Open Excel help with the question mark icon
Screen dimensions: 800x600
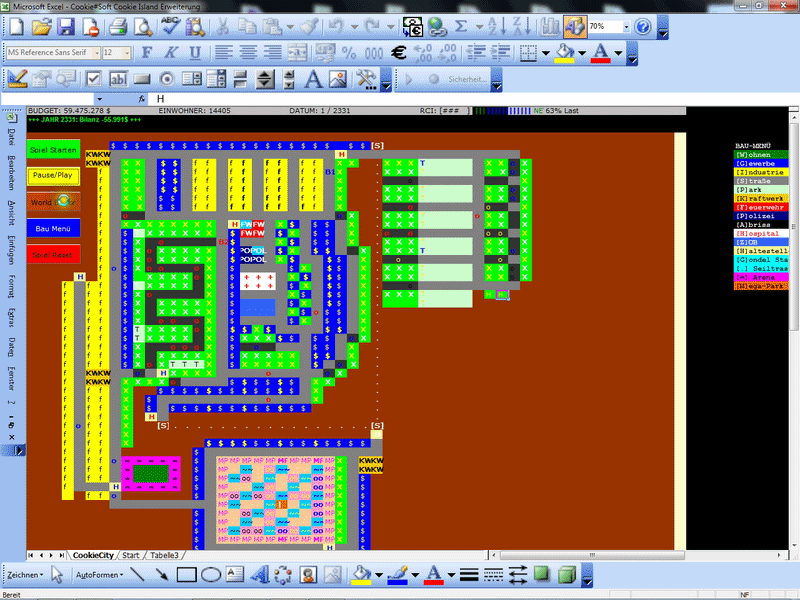click(643, 27)
